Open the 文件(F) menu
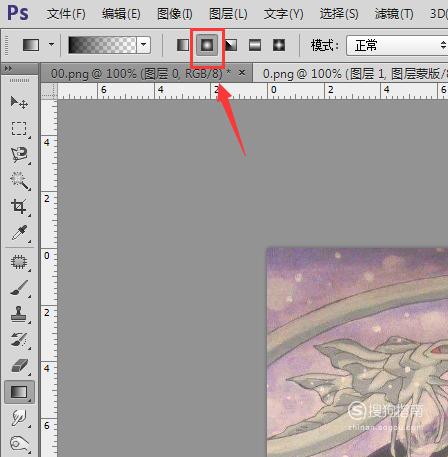The width and height of the screenshot is (448, 457). (66, 14)
